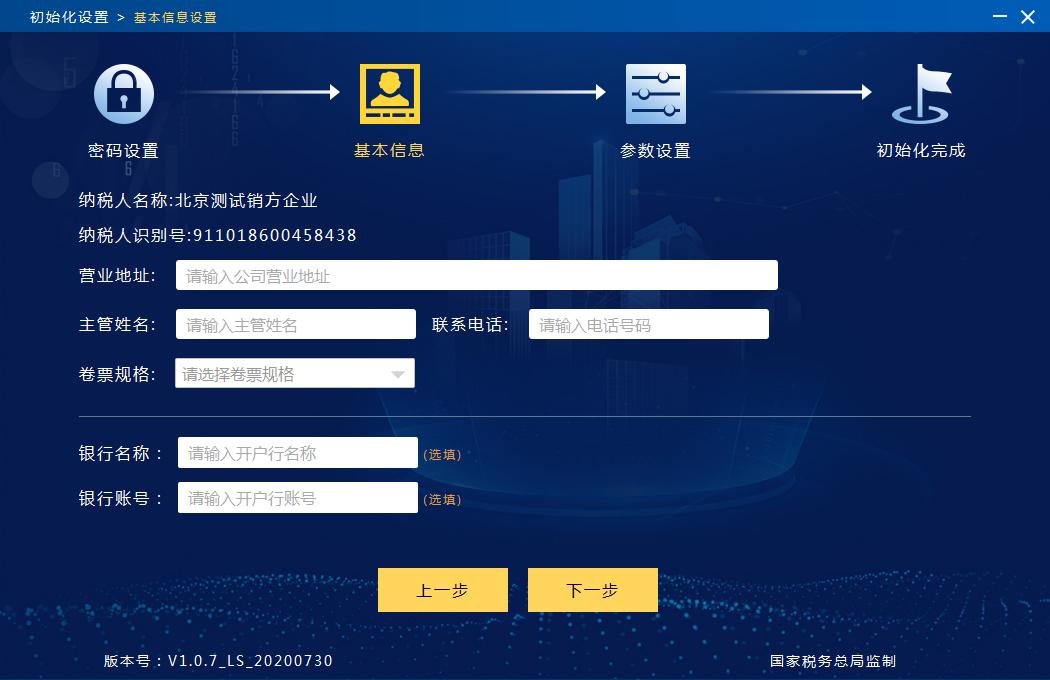1050x680 pixels.
Task: Click the 下一步 button
Action: pyautogui.click(x=592, y=590)
